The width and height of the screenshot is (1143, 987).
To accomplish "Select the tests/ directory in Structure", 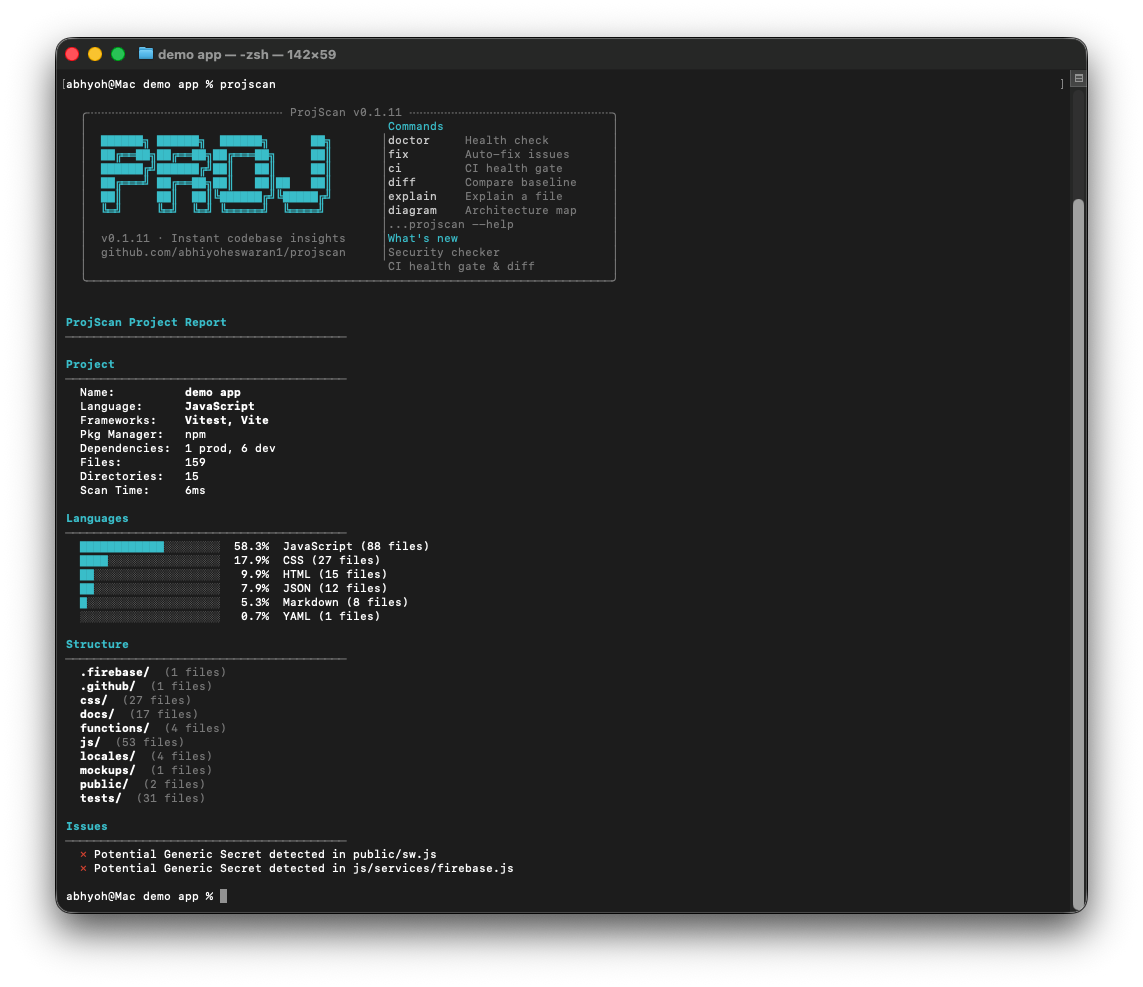I will pos(100,798).
